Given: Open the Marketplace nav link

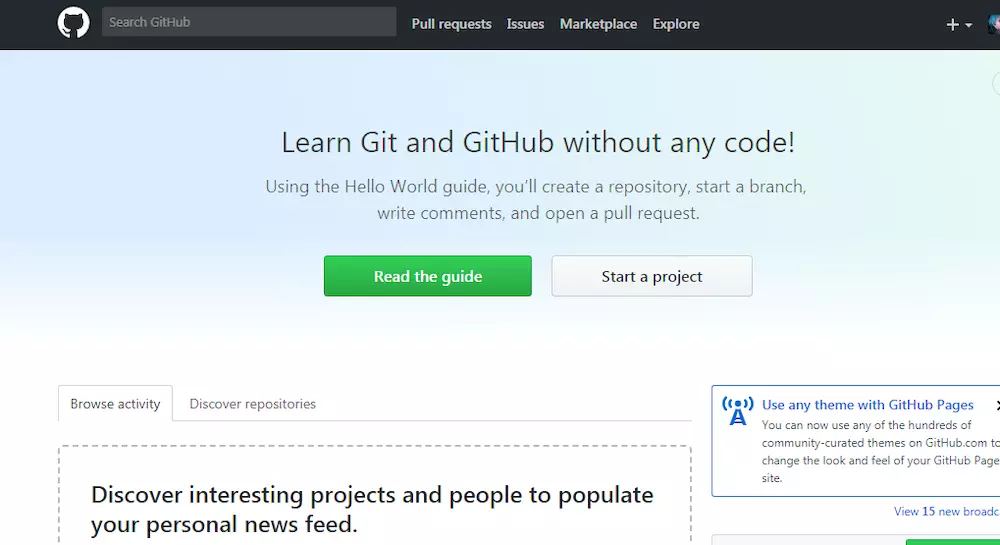Looking at the screenshot, I should [598, 24].
